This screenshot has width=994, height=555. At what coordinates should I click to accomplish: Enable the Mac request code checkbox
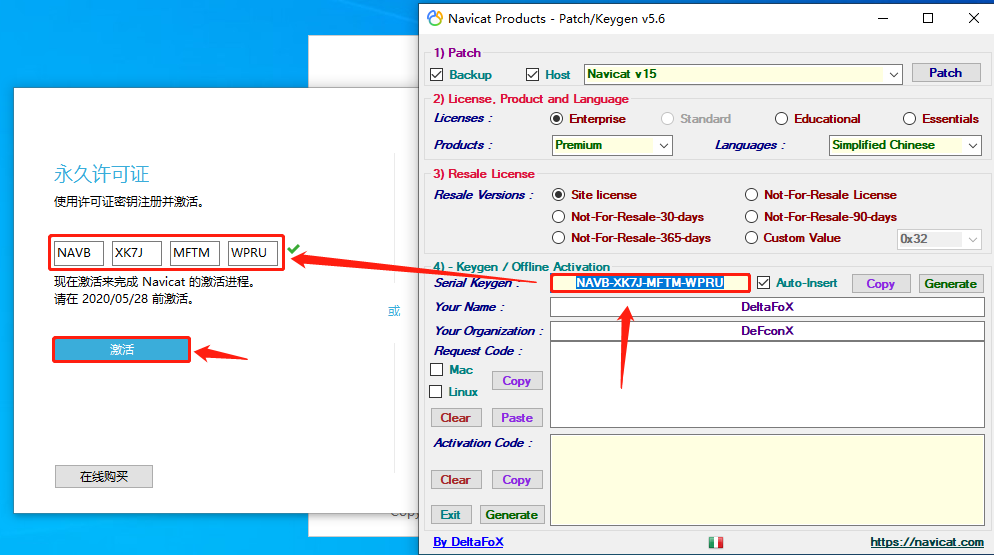click(x=436, y=370)
